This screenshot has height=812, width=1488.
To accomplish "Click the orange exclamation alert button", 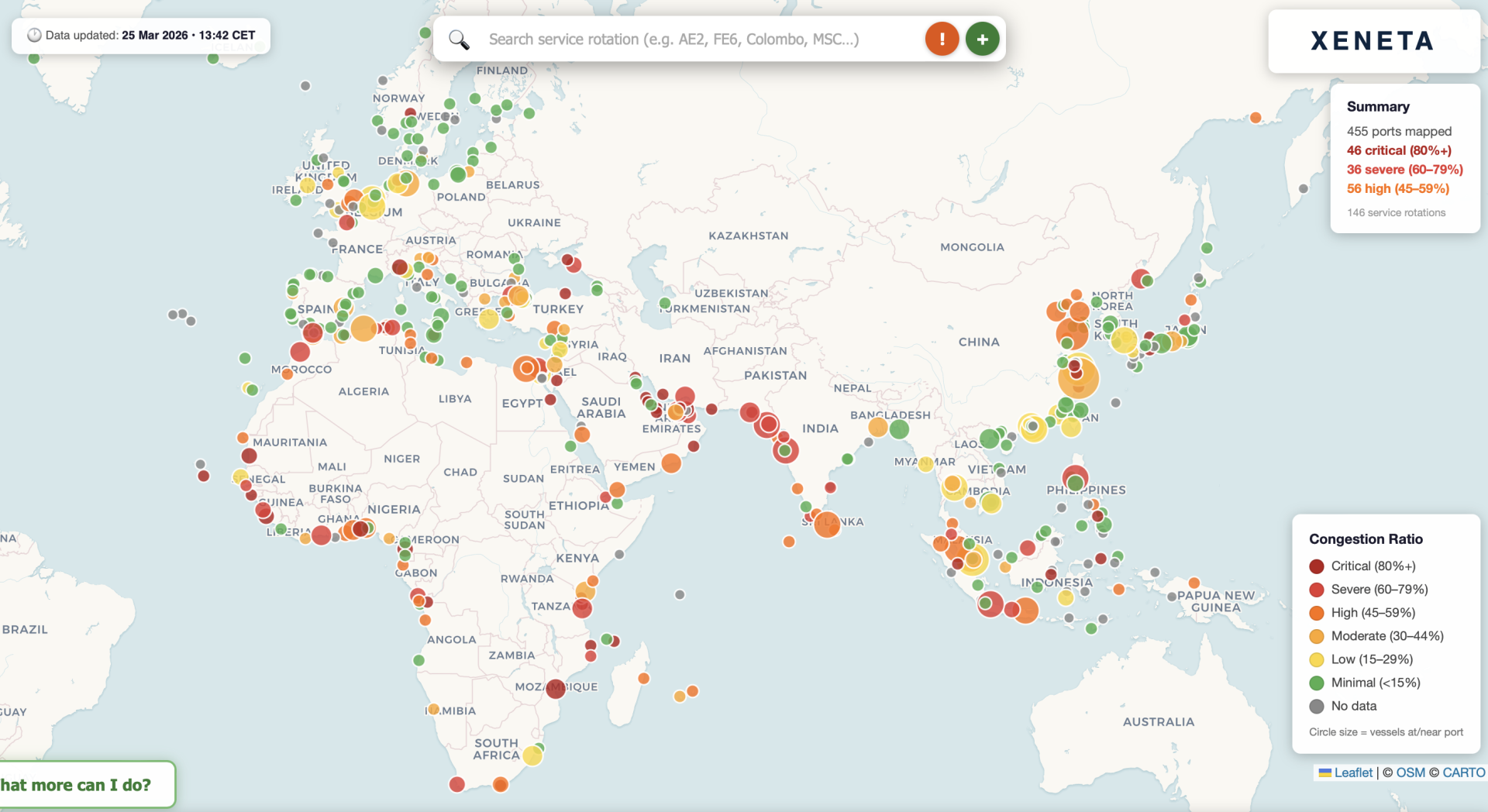I will pyautogui.click(x=942, y=39).
